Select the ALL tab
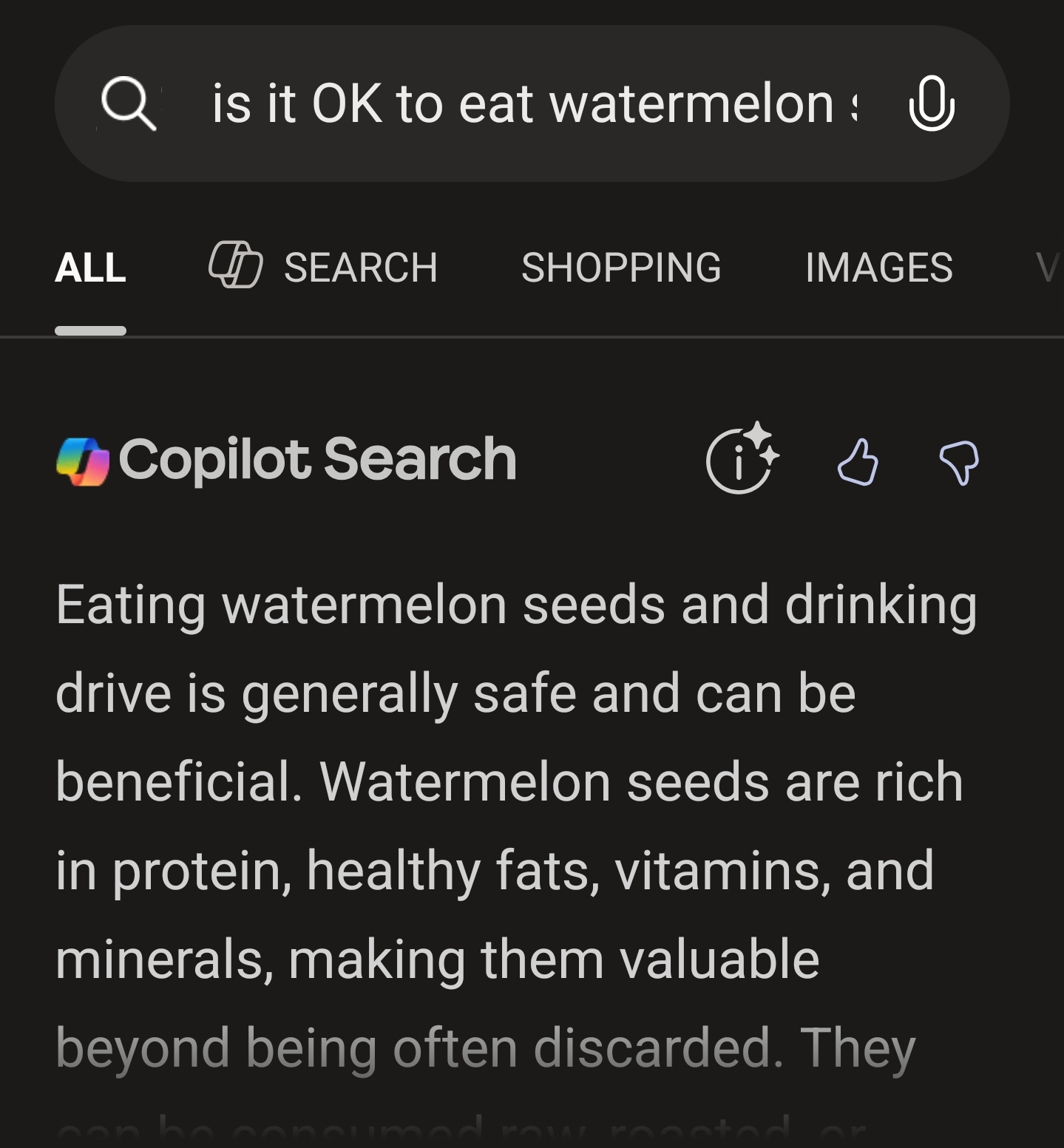Viewport: 1064px width, 1148px height. [x=90, y=268]
